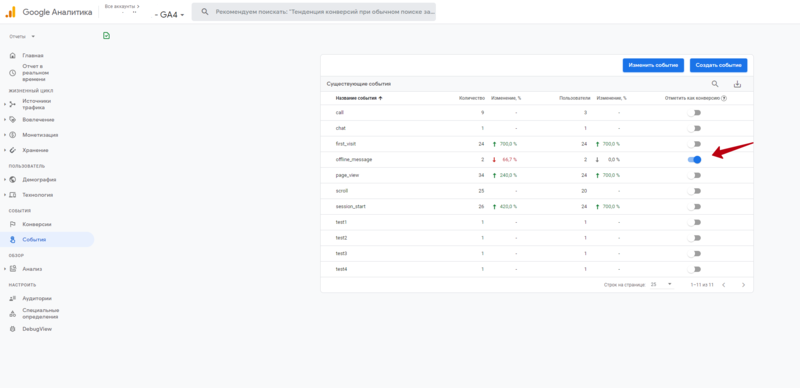The image size is (800, 388).
Task: Disable offline_message conversion switch
Action: 694,160
